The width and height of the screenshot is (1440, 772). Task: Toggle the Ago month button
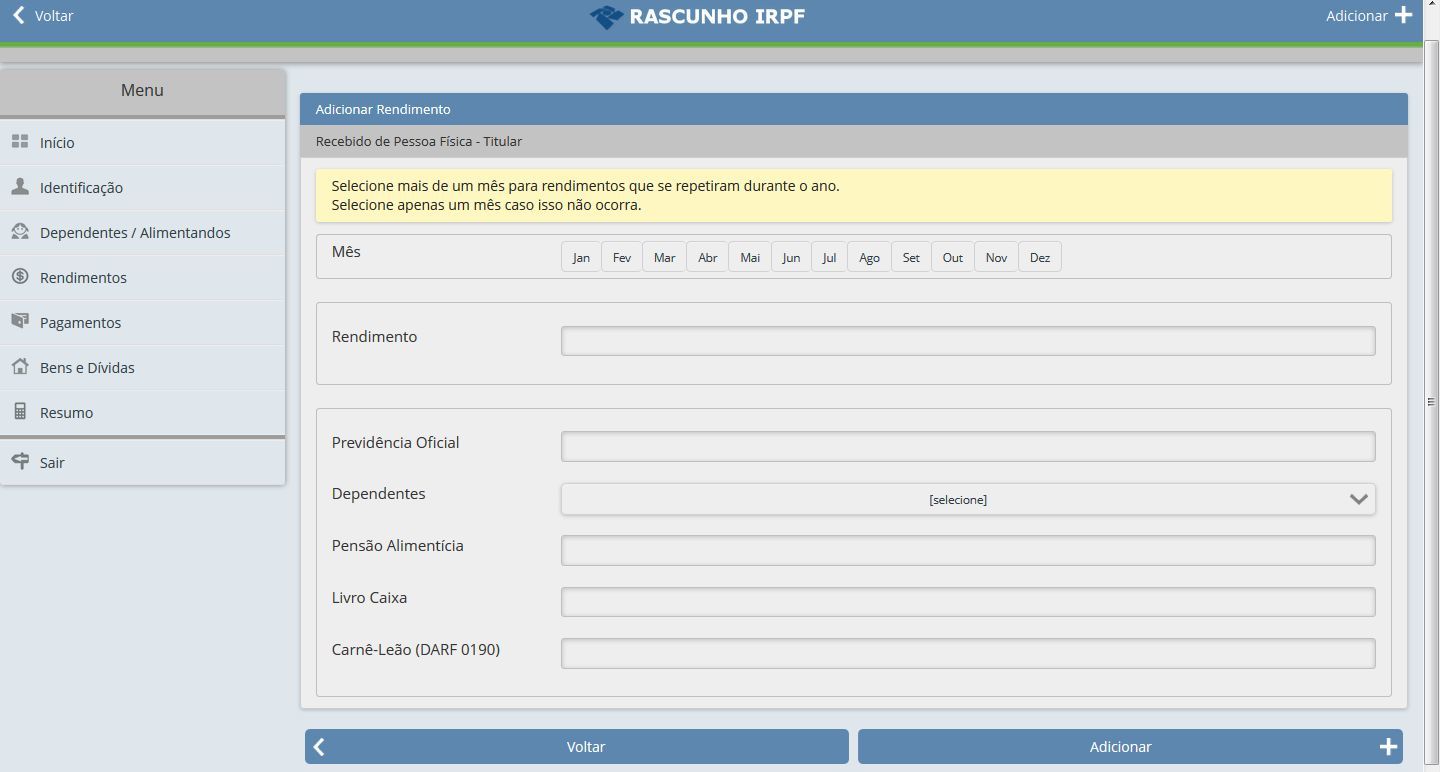pos(869,257)
